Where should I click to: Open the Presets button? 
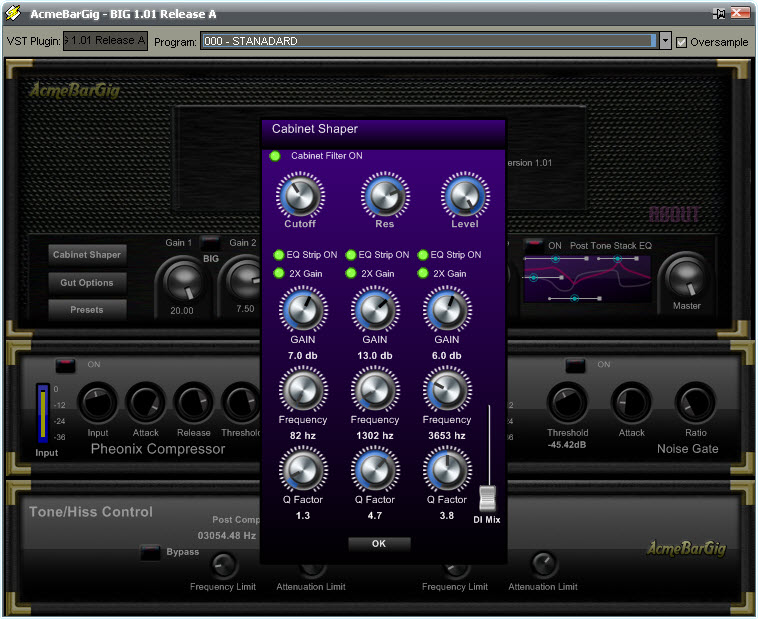click(87, 310)
